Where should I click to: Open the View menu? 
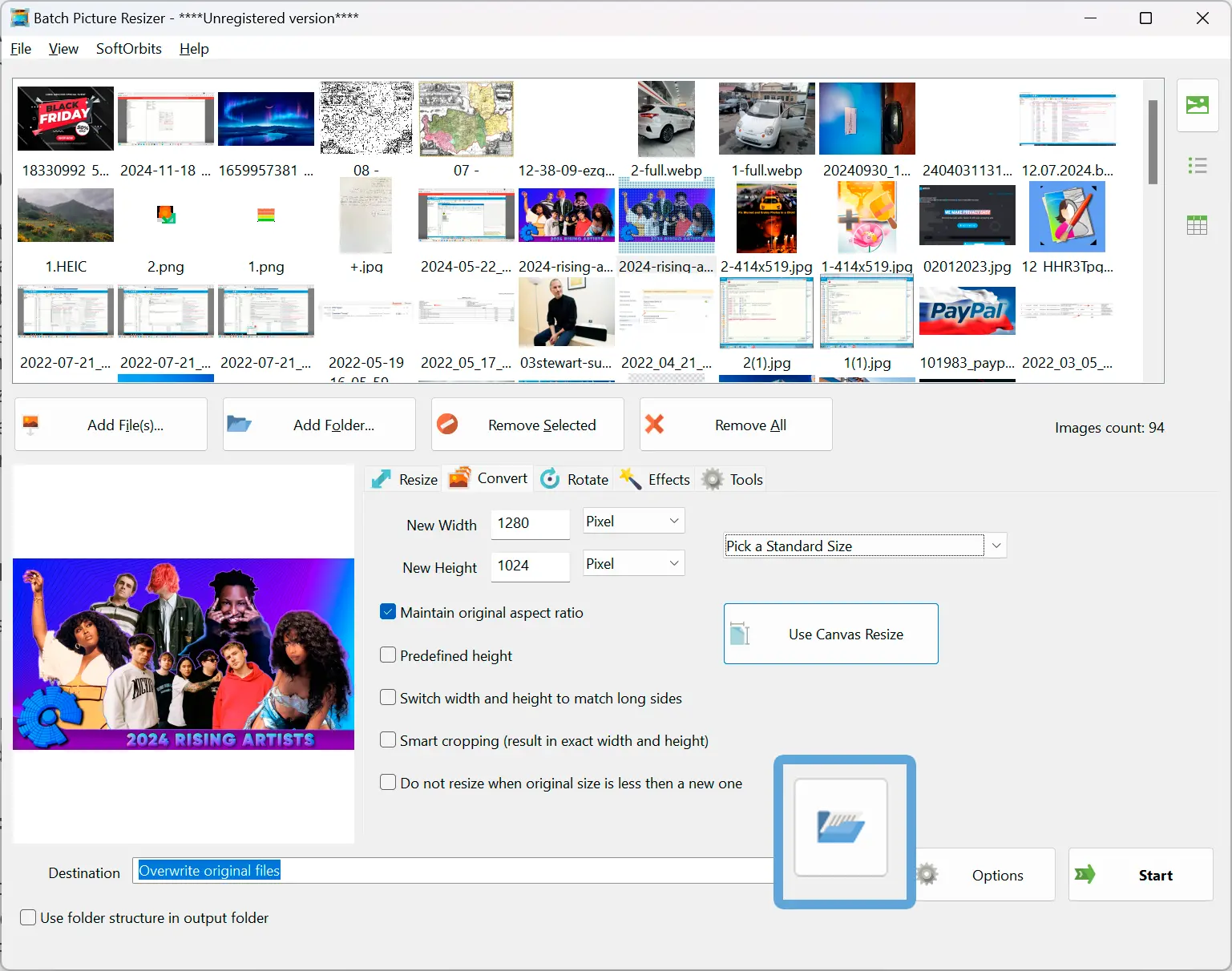pos(63,49)
